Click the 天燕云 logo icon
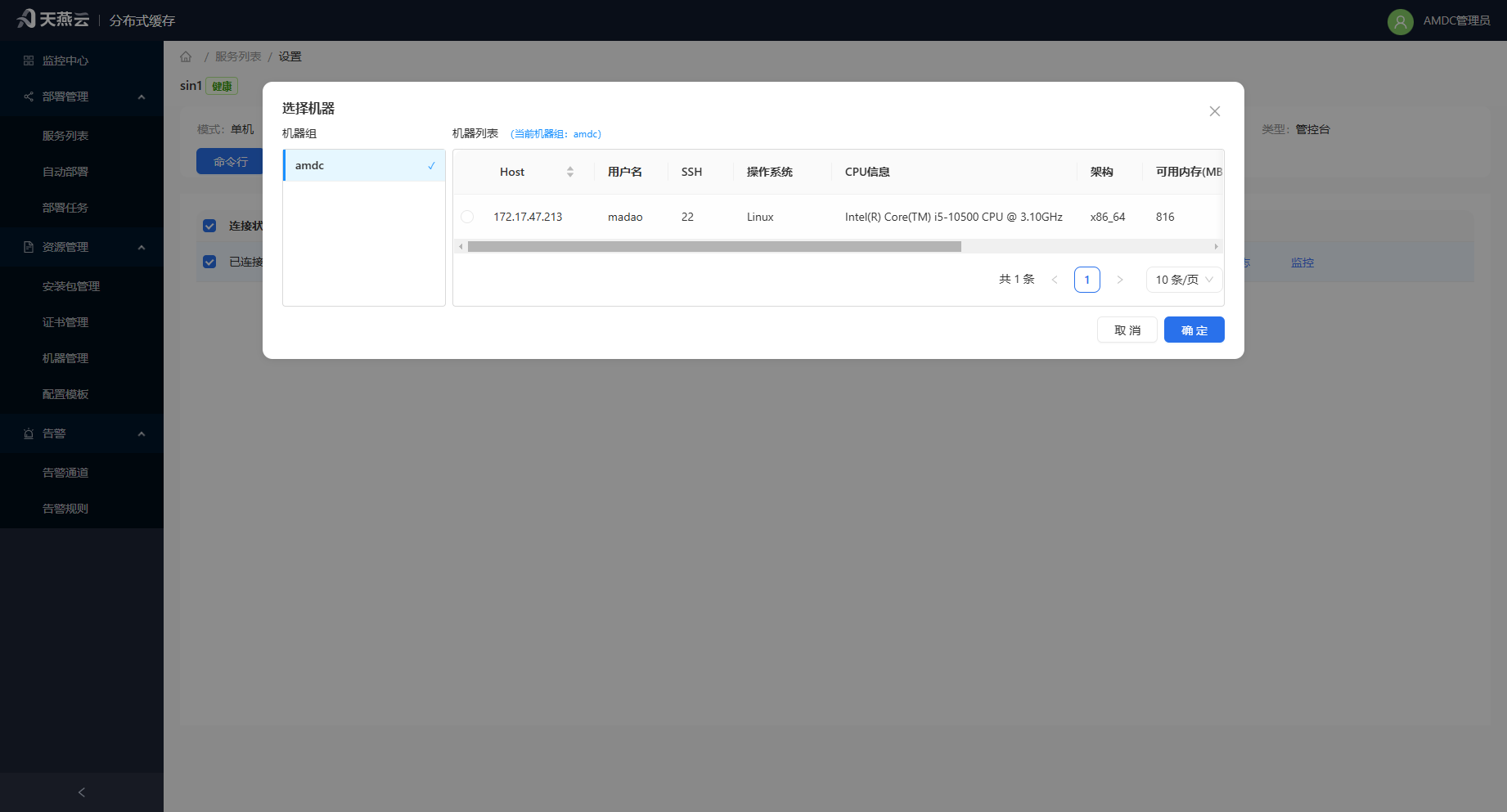1507x812 pixels. pyautogui.click(x=26, y=18)
